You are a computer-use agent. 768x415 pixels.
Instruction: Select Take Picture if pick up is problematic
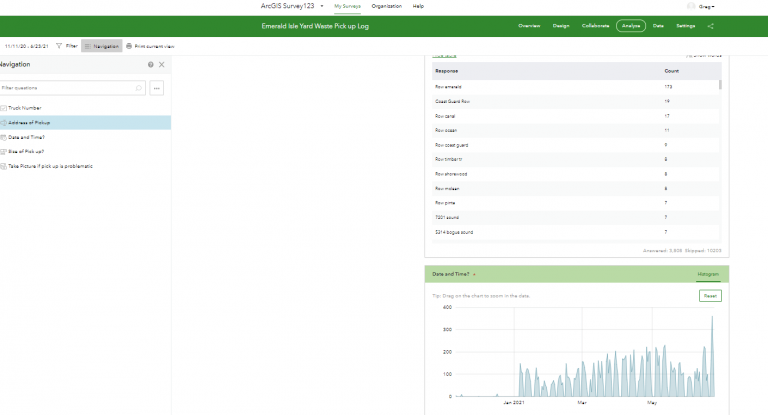point(85,166)
